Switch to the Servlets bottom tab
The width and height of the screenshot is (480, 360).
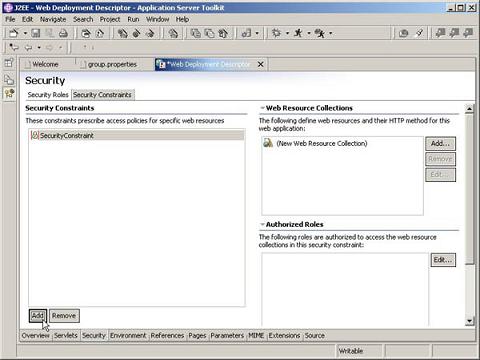pyautogui.click(x=66, y=335)
